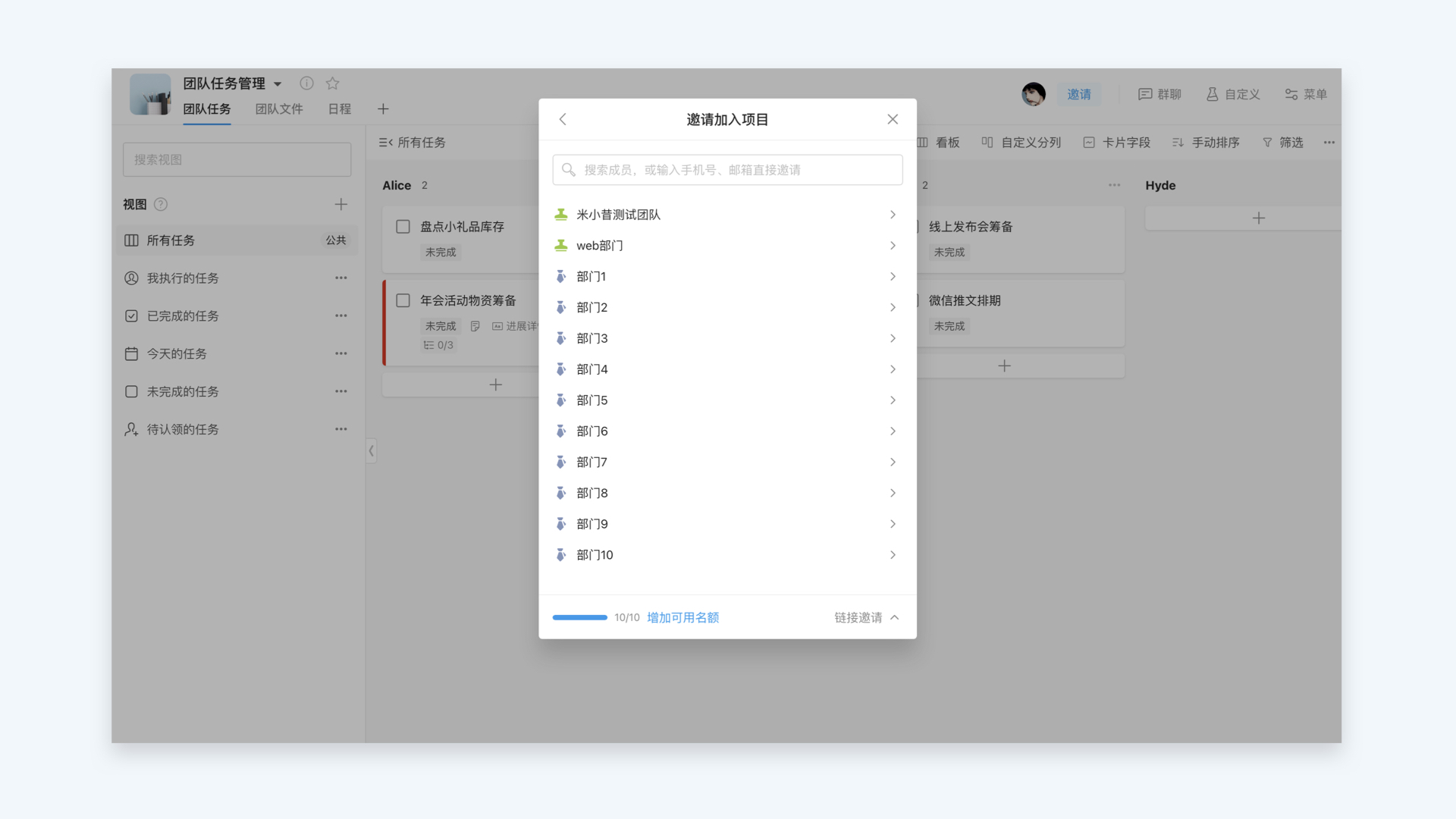Close the 邀请加入项目 dialog
This screenshot has width=1456, height=819.
(x=893, y=119)
